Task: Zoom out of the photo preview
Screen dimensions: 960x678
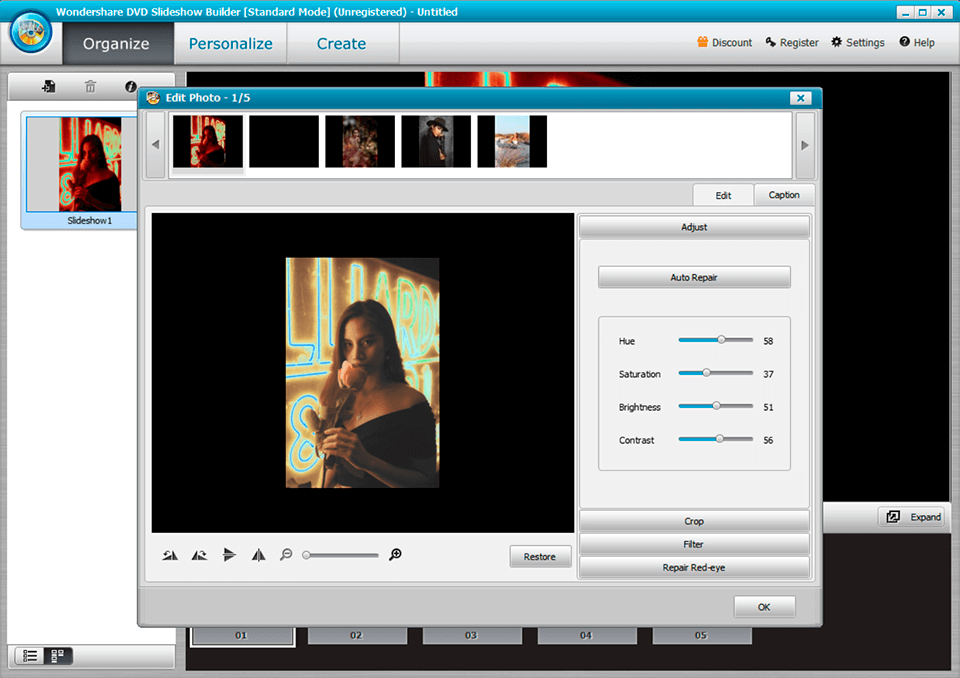Action: coord(285,554)
